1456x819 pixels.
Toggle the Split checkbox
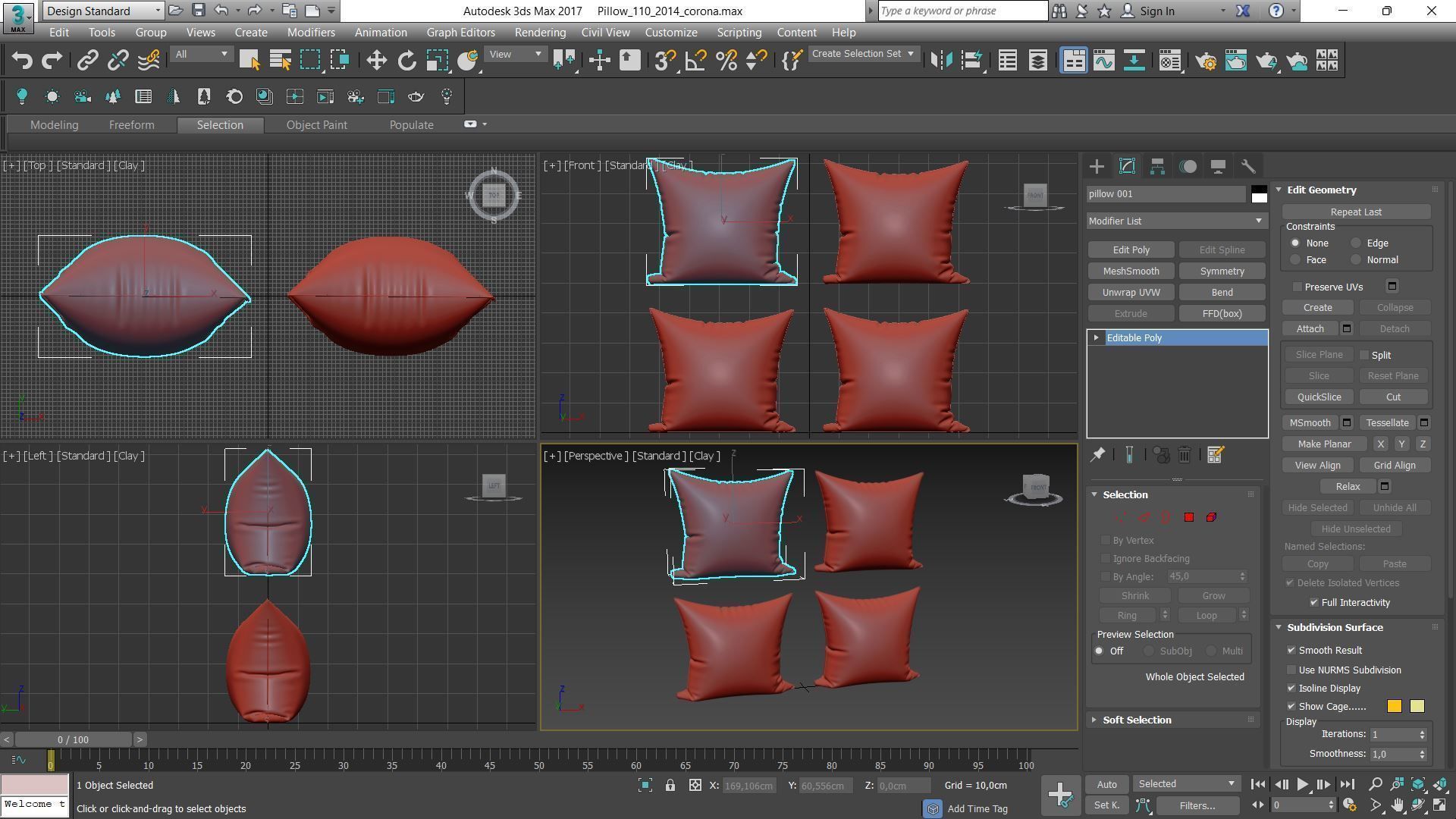click(1365, 356)
